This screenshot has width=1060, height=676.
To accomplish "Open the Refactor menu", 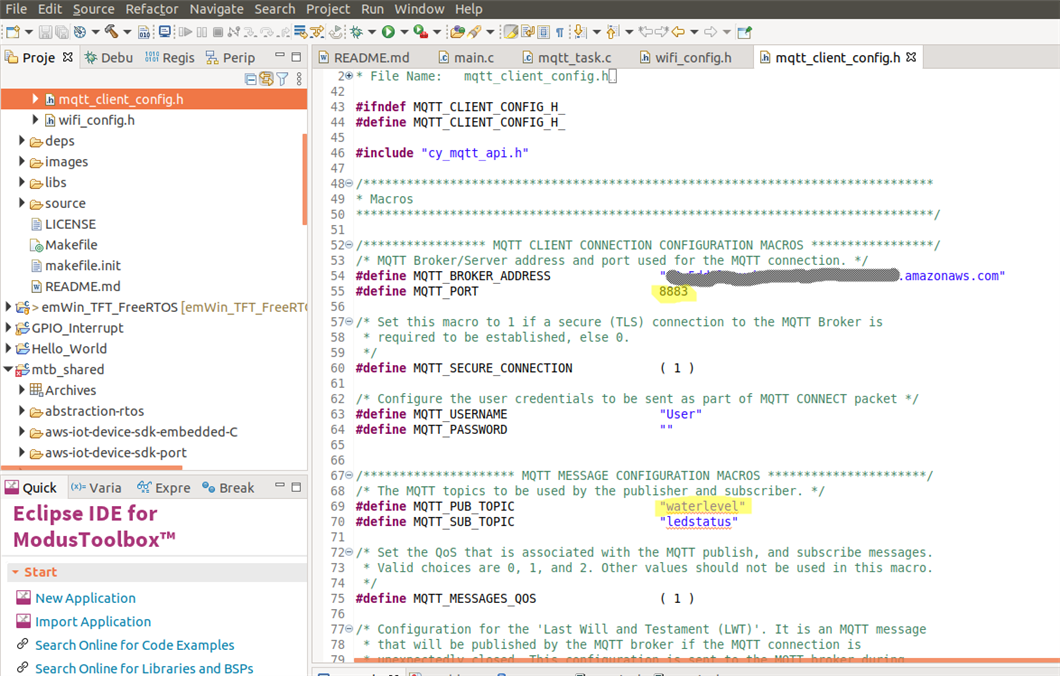I will pos(152,9).
